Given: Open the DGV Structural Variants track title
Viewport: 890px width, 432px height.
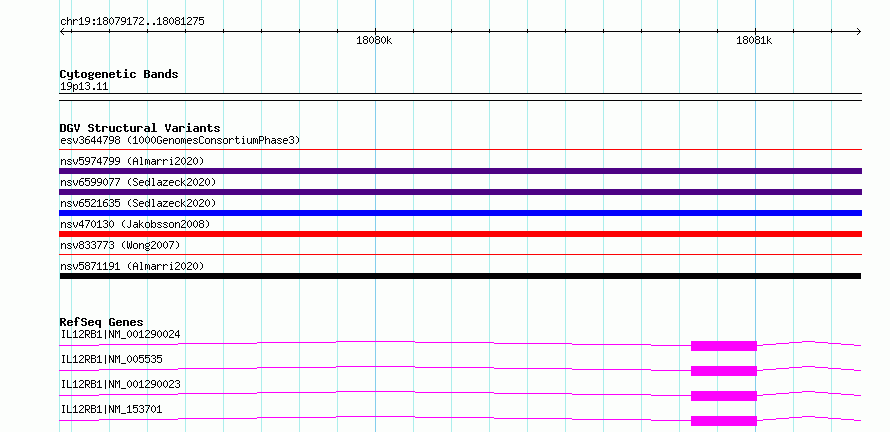Looking at the screenshot, I should click(x=140, y=128).
